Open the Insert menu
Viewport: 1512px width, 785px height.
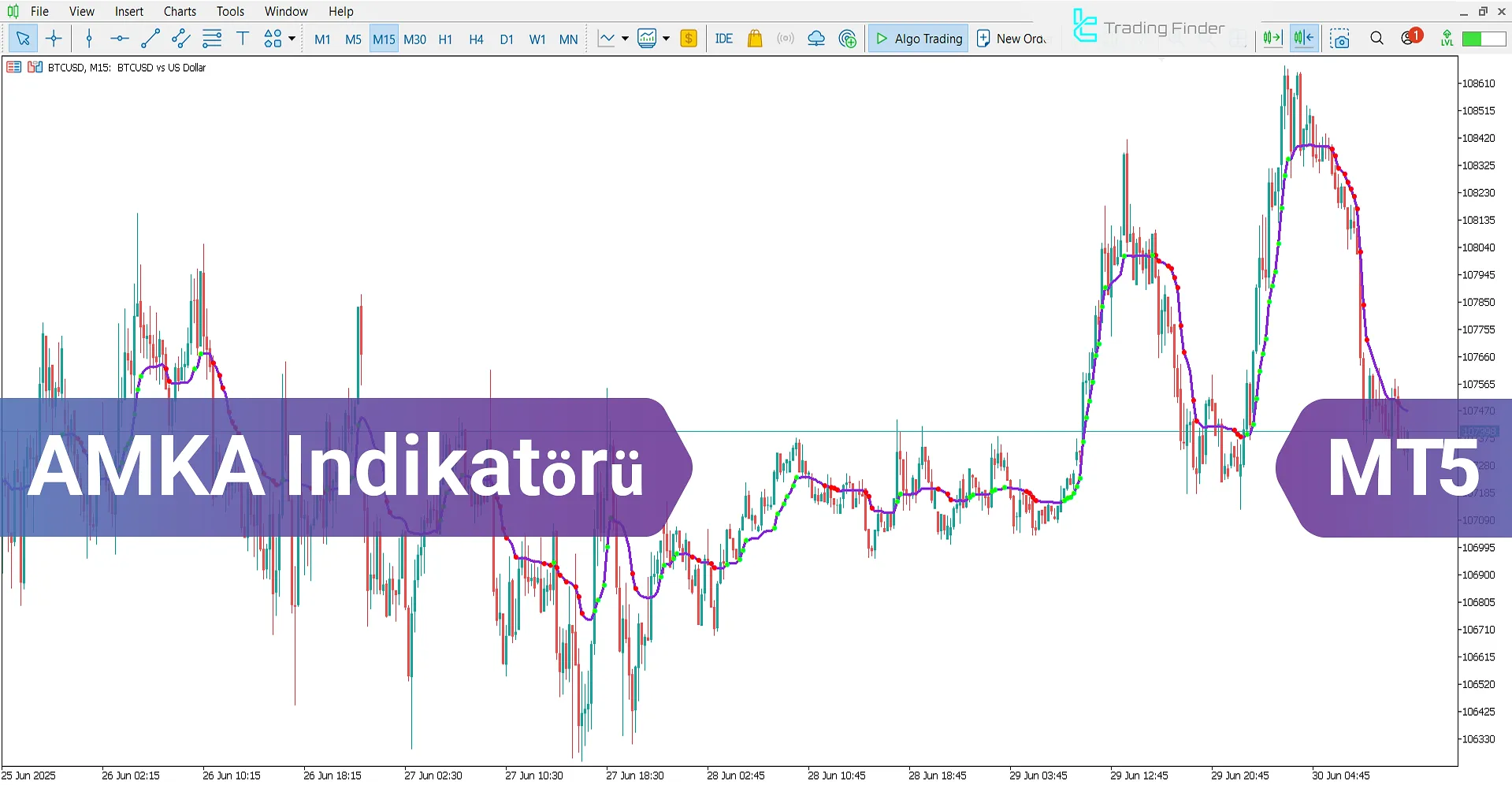pos(128,11)
